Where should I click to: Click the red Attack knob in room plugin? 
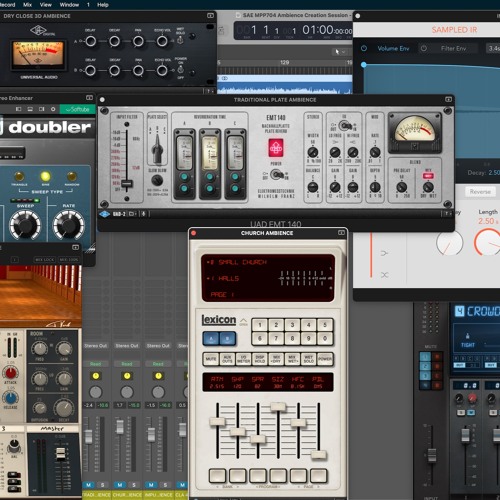click(x=11, y=373)
